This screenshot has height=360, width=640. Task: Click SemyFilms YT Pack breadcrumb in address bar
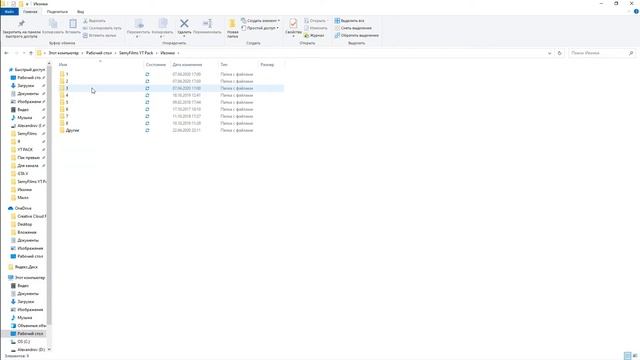click(136, 53)
